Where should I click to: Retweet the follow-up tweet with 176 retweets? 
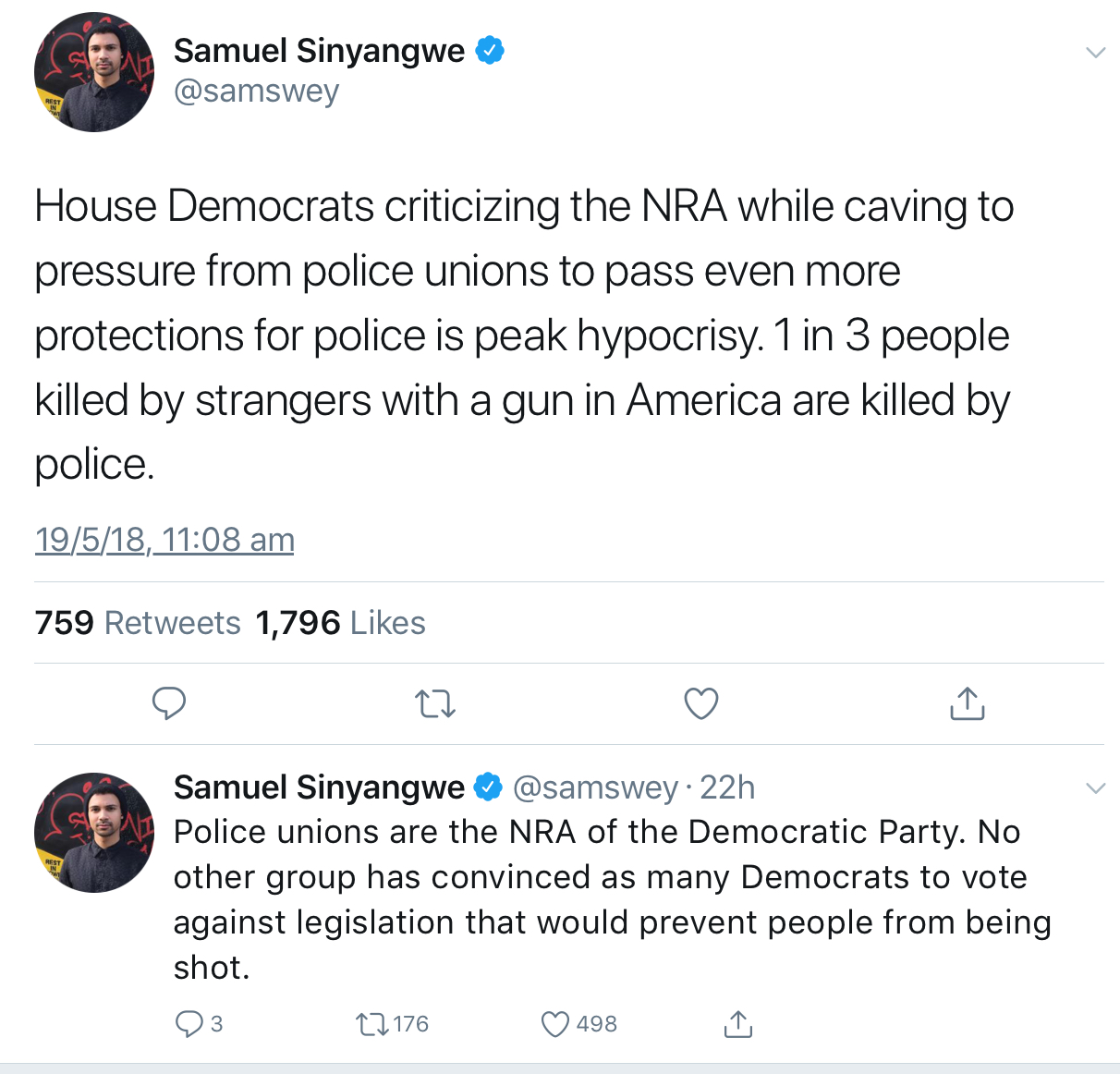pos(392,1024)
